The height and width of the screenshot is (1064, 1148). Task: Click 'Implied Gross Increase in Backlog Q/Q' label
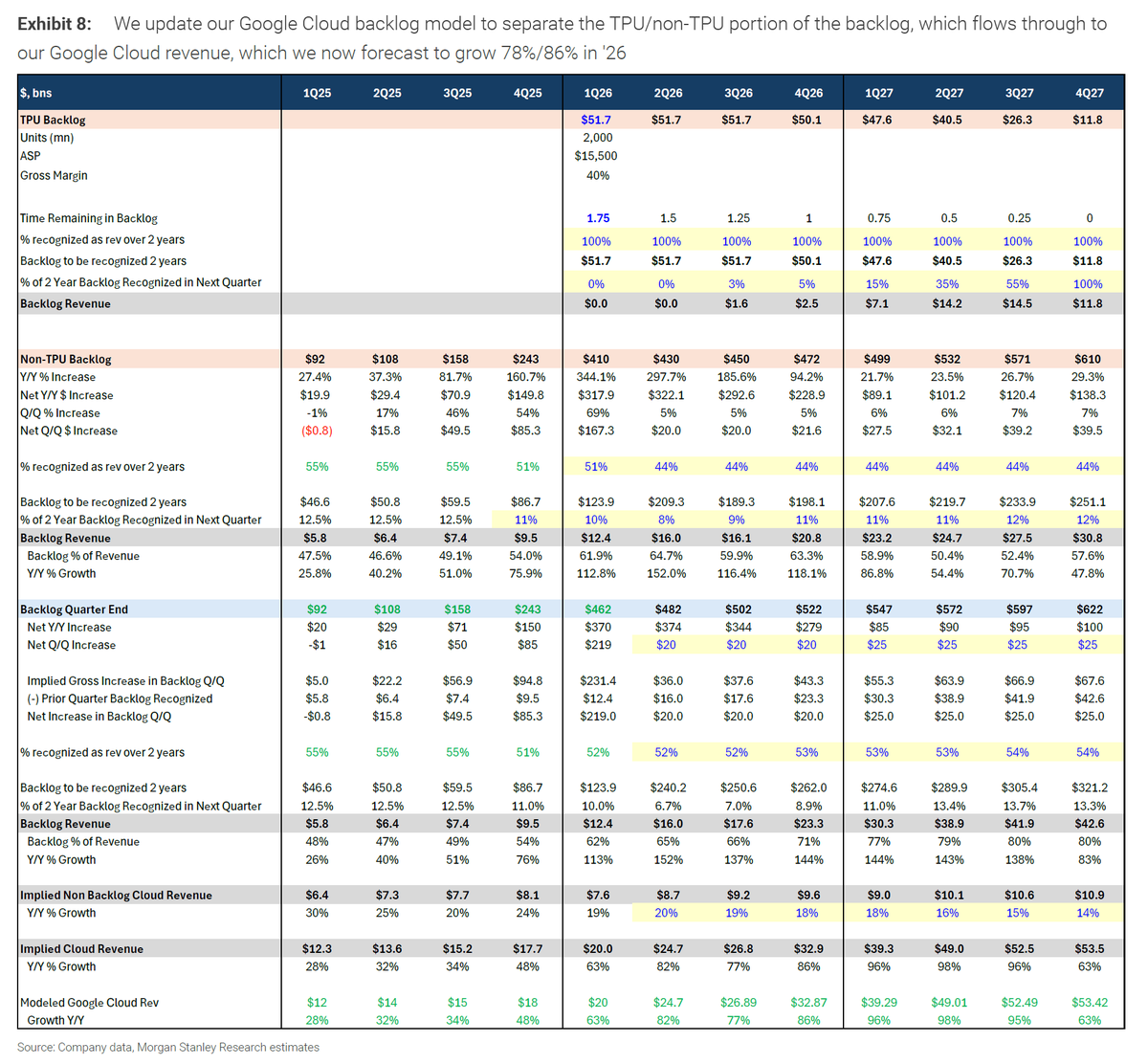click(x=125, y=681)
